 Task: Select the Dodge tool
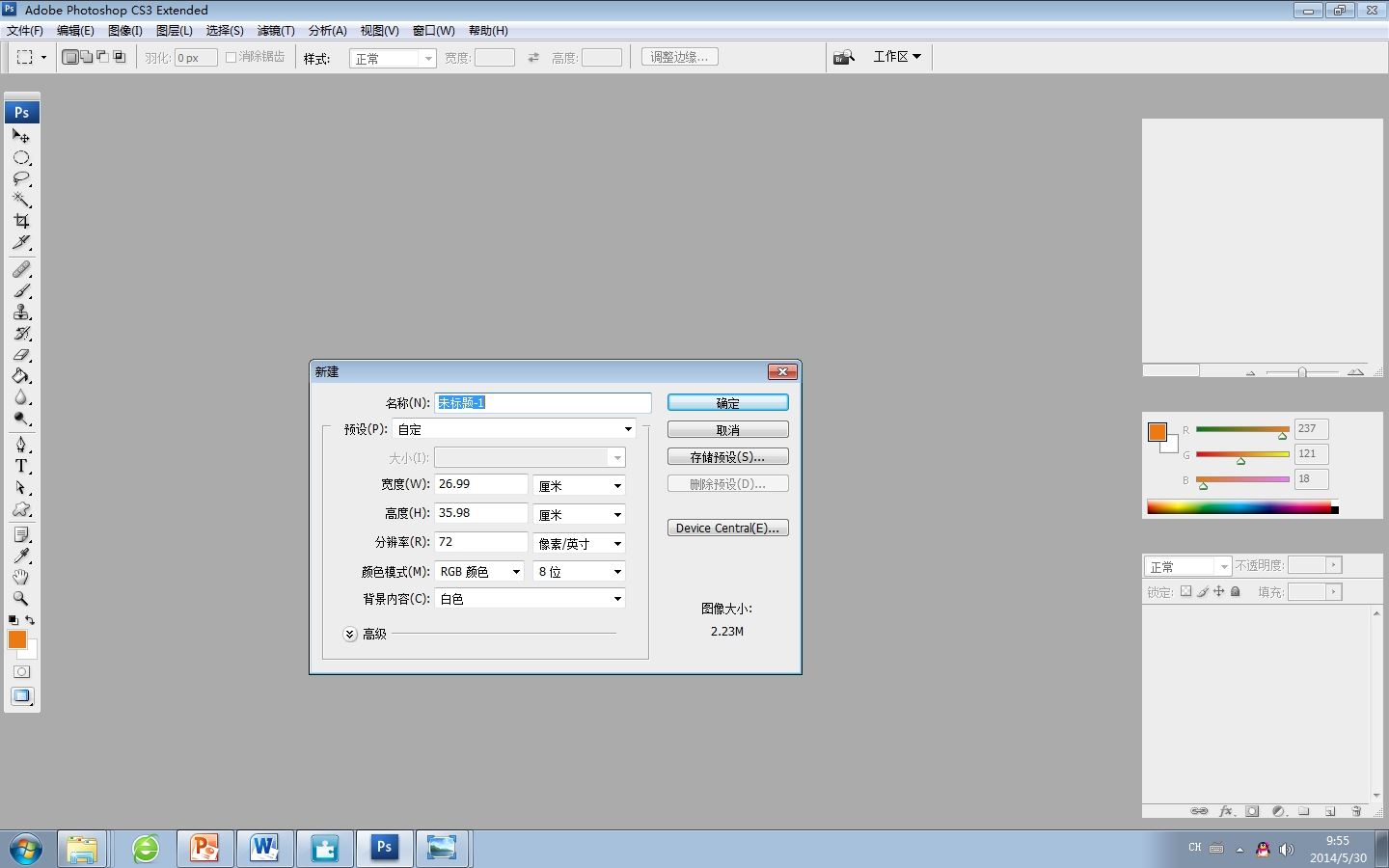[21, 419]
